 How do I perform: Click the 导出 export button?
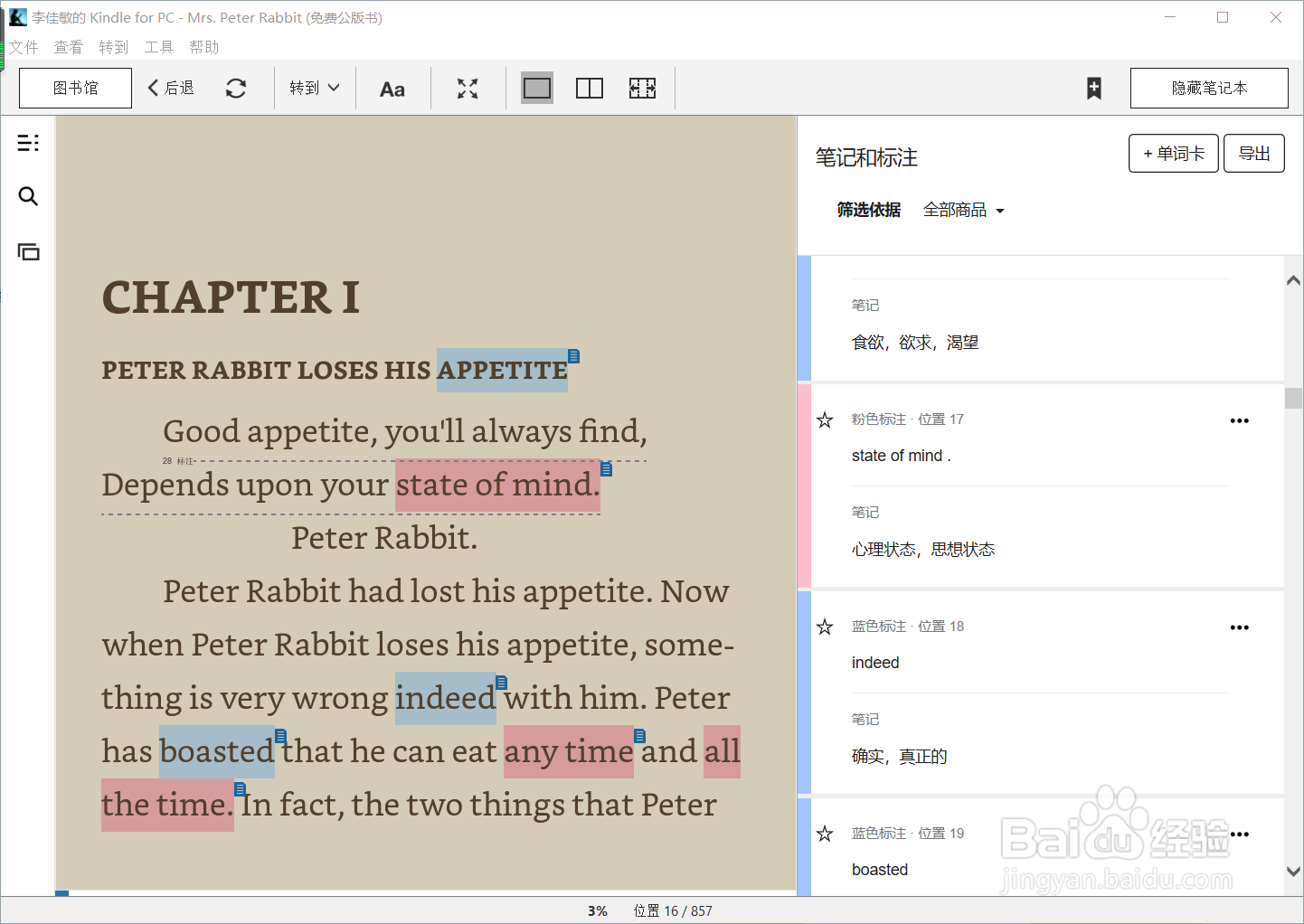(x=1254, y=154)
